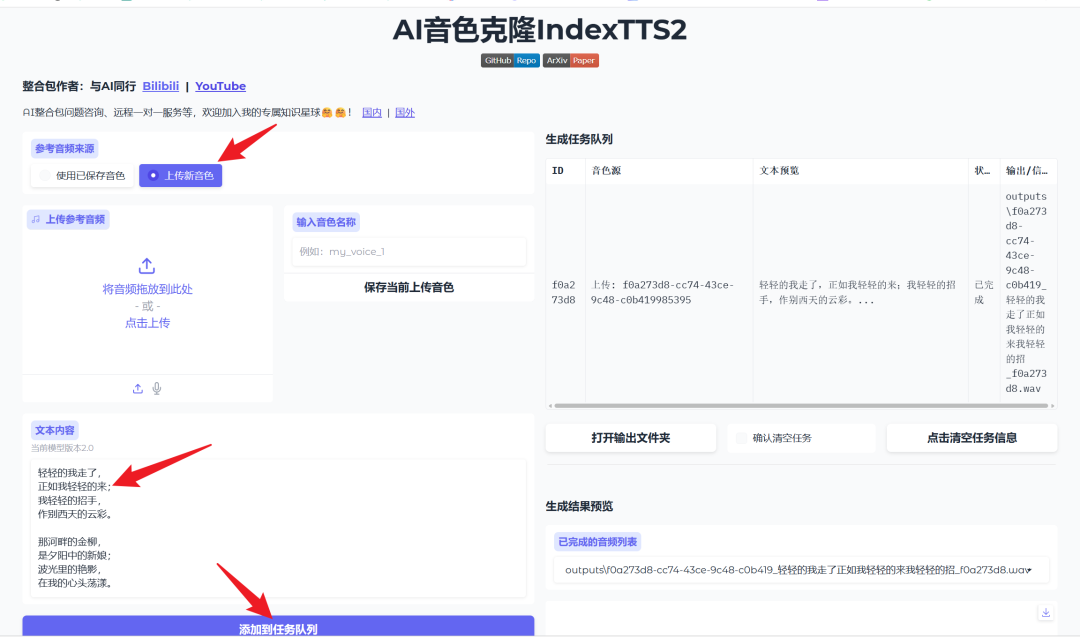The height and width of the screenshot is (638, 1080).
Task: Click the 文本内容 label badge
Action: pyautogui.click(x=55, y=428)
